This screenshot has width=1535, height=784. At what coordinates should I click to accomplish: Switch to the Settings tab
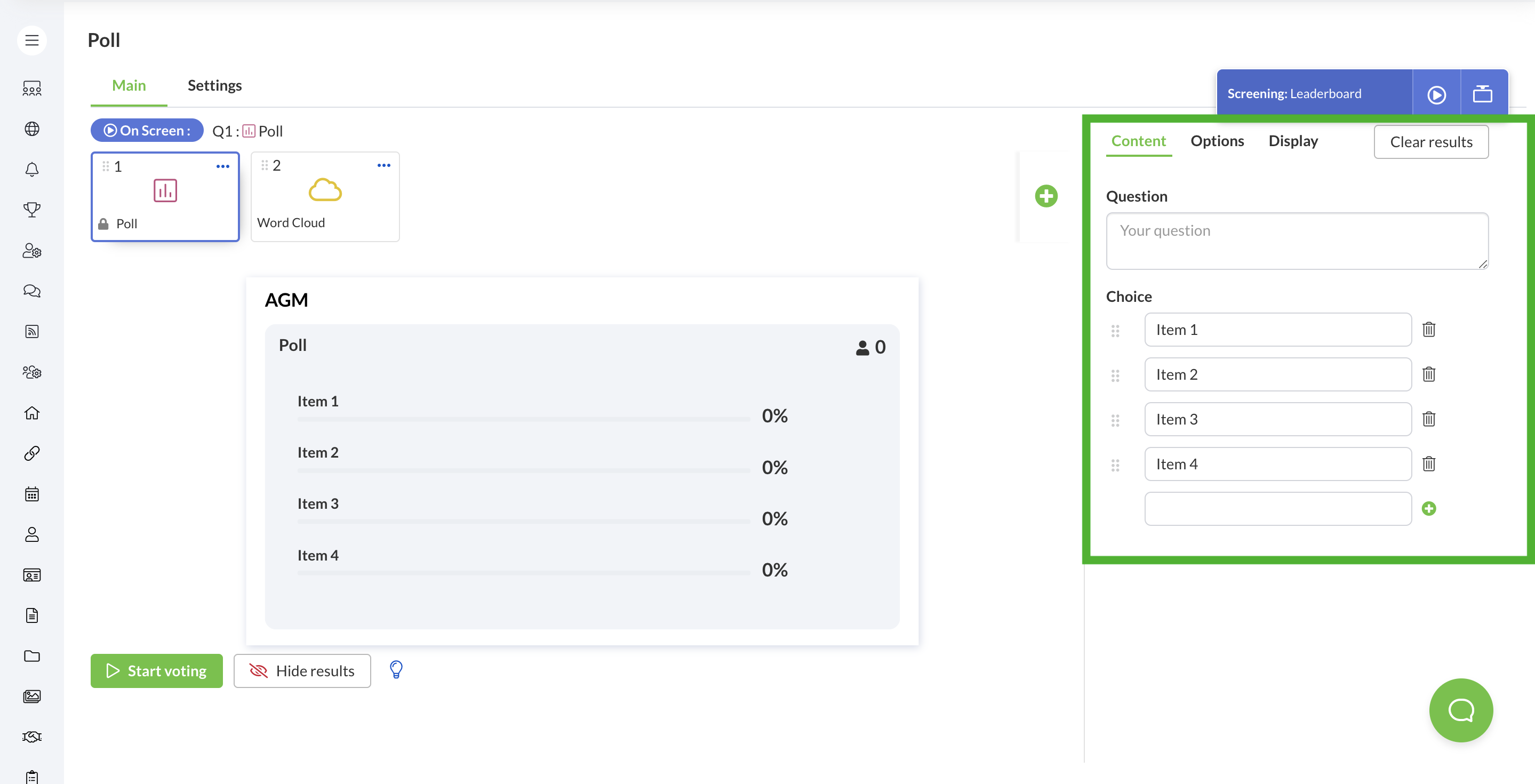[214, 85]
